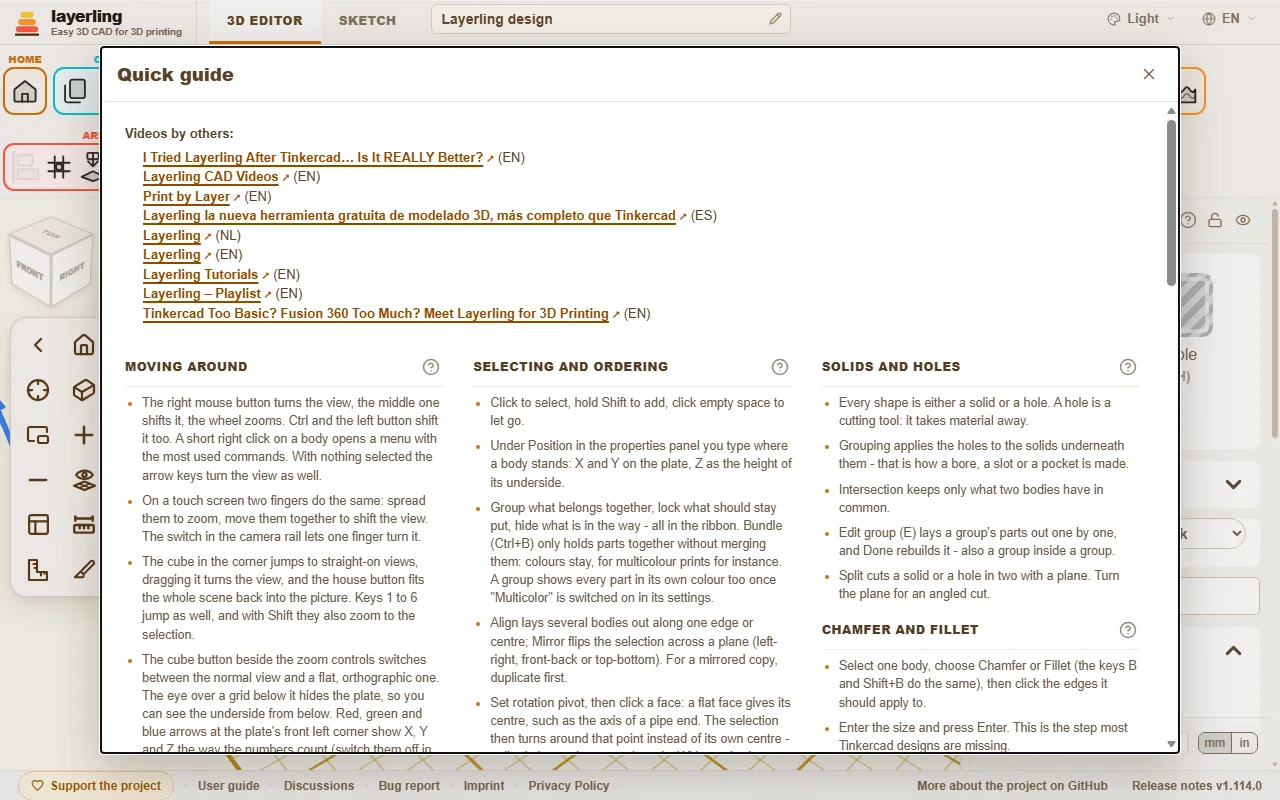
Task: Click the crosshair target icon in camera rail
Action: (38, 390)
